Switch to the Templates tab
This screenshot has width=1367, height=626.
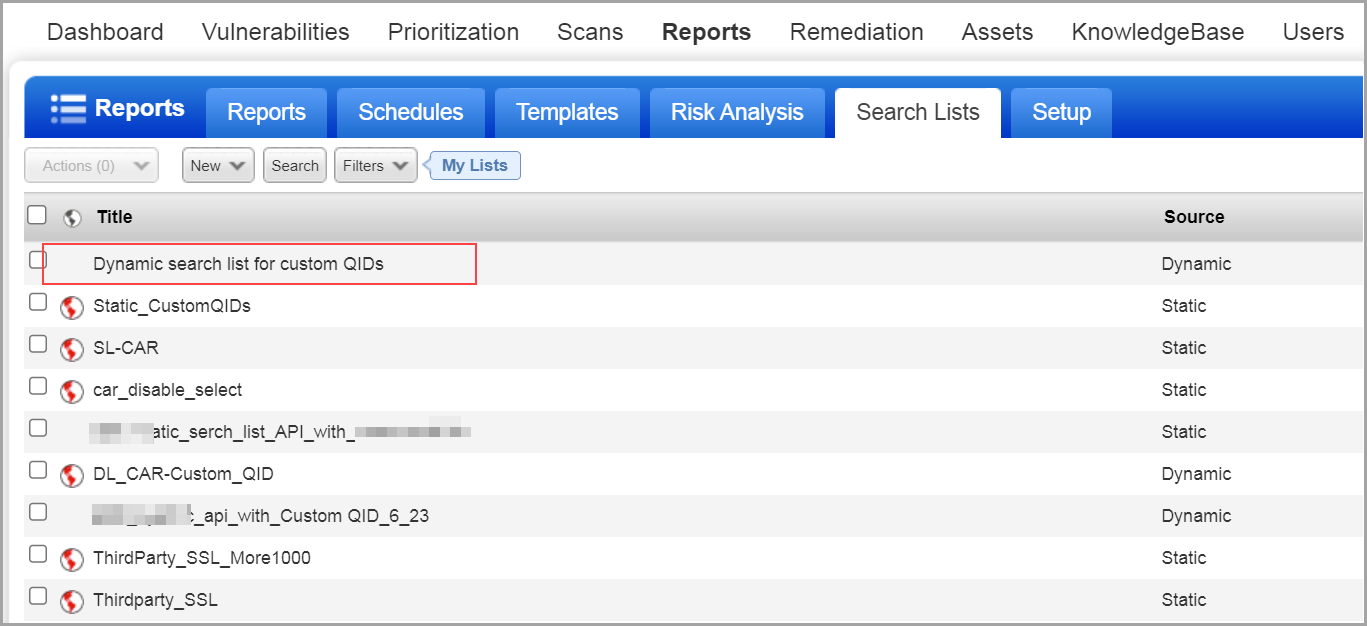point(567,112)
